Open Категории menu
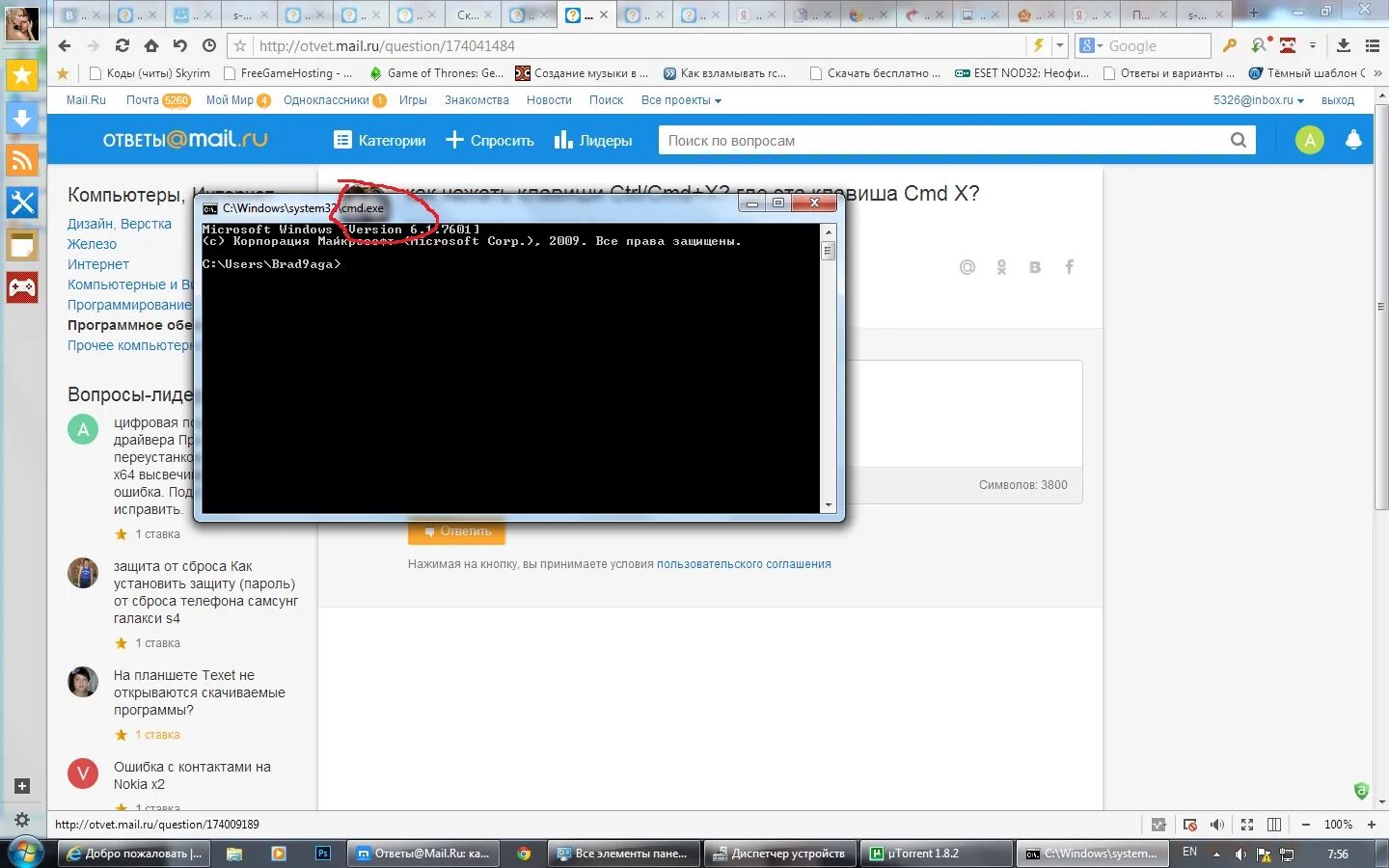Screen dimensions: 1389x868 click(x=380, y=140)
